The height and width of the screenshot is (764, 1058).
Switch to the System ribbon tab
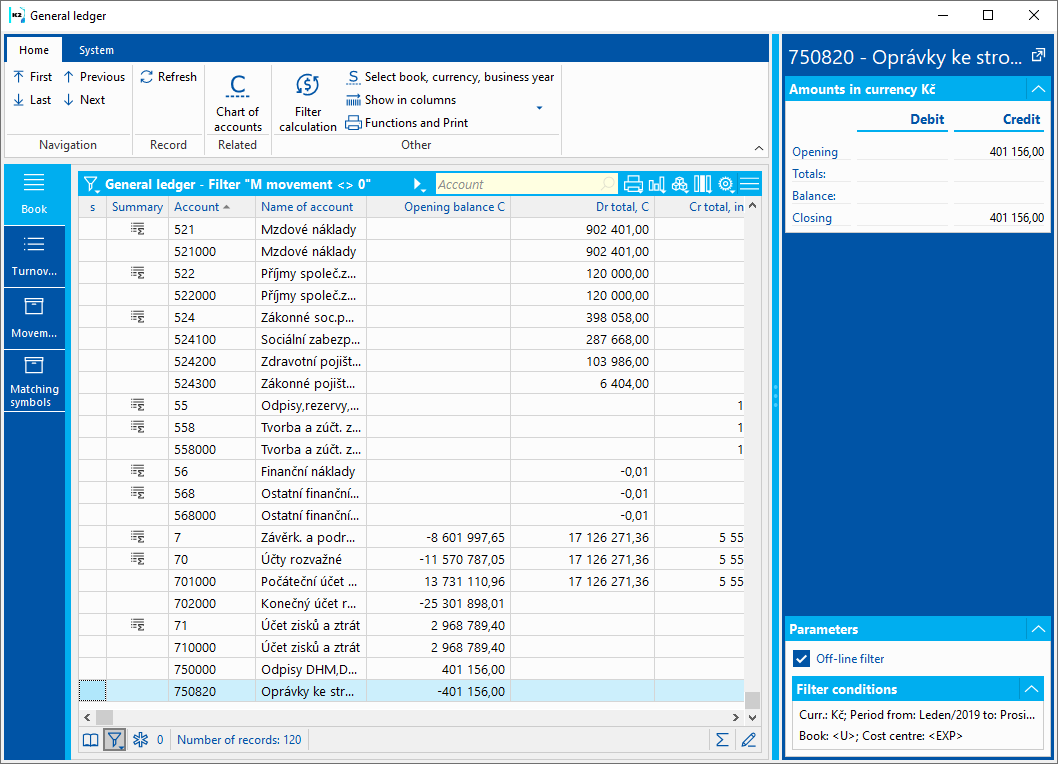(x=96, y=50)
